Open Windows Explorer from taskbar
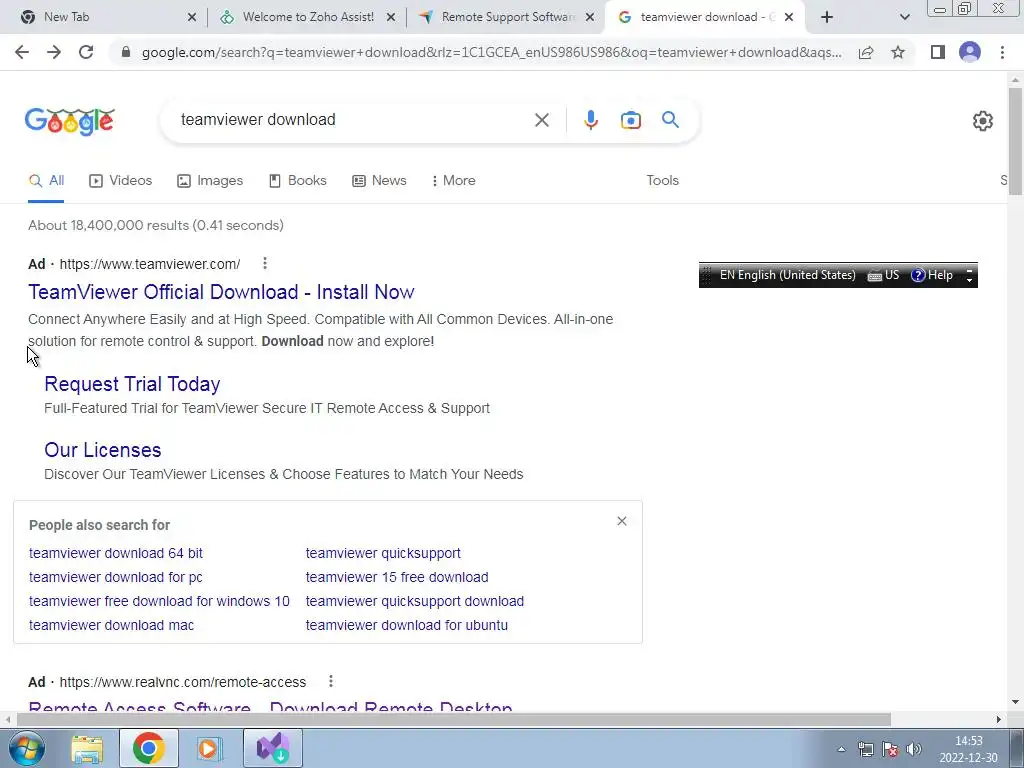This screenshot has width=1024, height=768. click(87, 748)
